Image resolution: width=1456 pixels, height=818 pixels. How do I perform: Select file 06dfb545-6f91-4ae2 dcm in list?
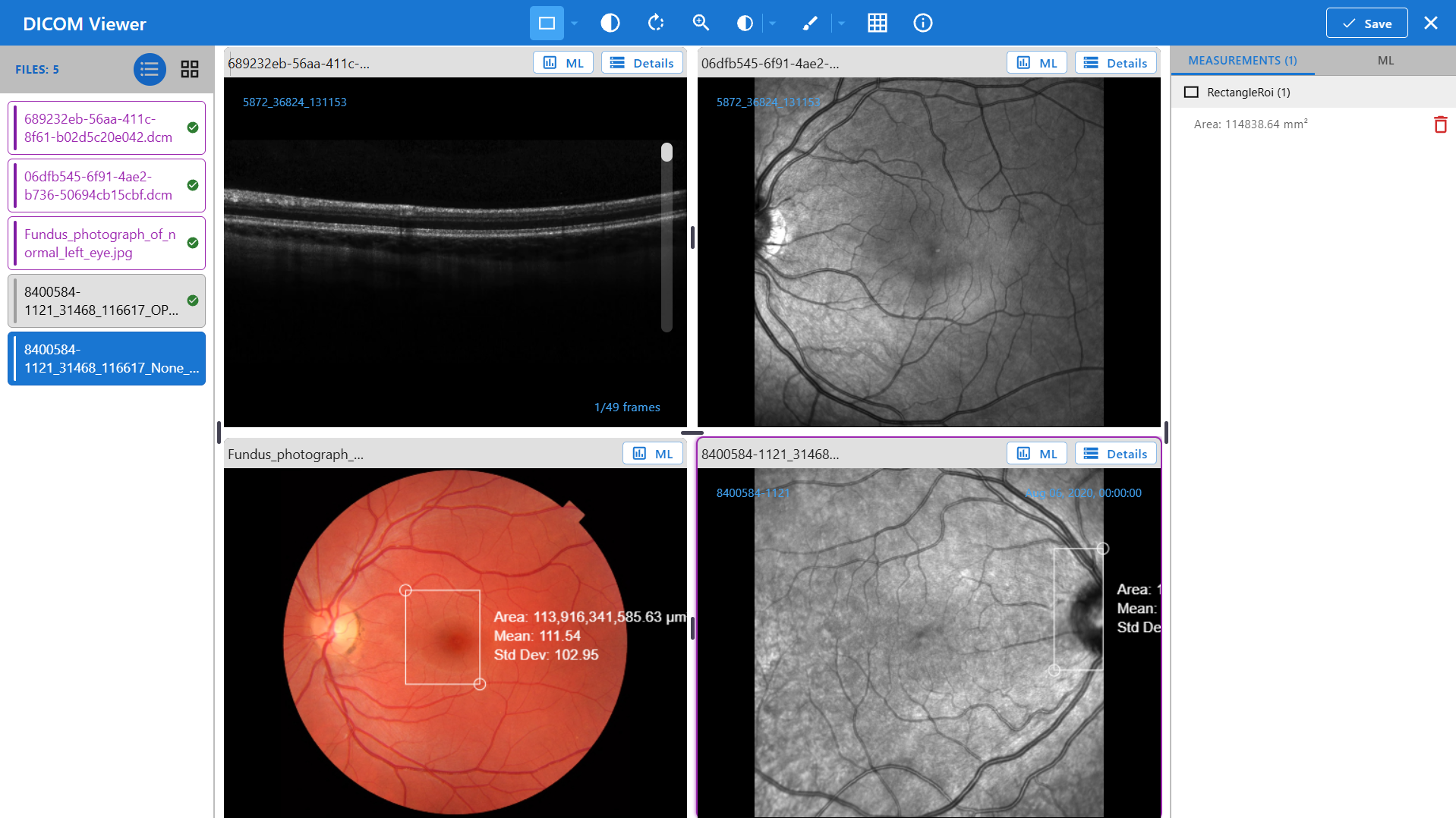coord(106,186)
